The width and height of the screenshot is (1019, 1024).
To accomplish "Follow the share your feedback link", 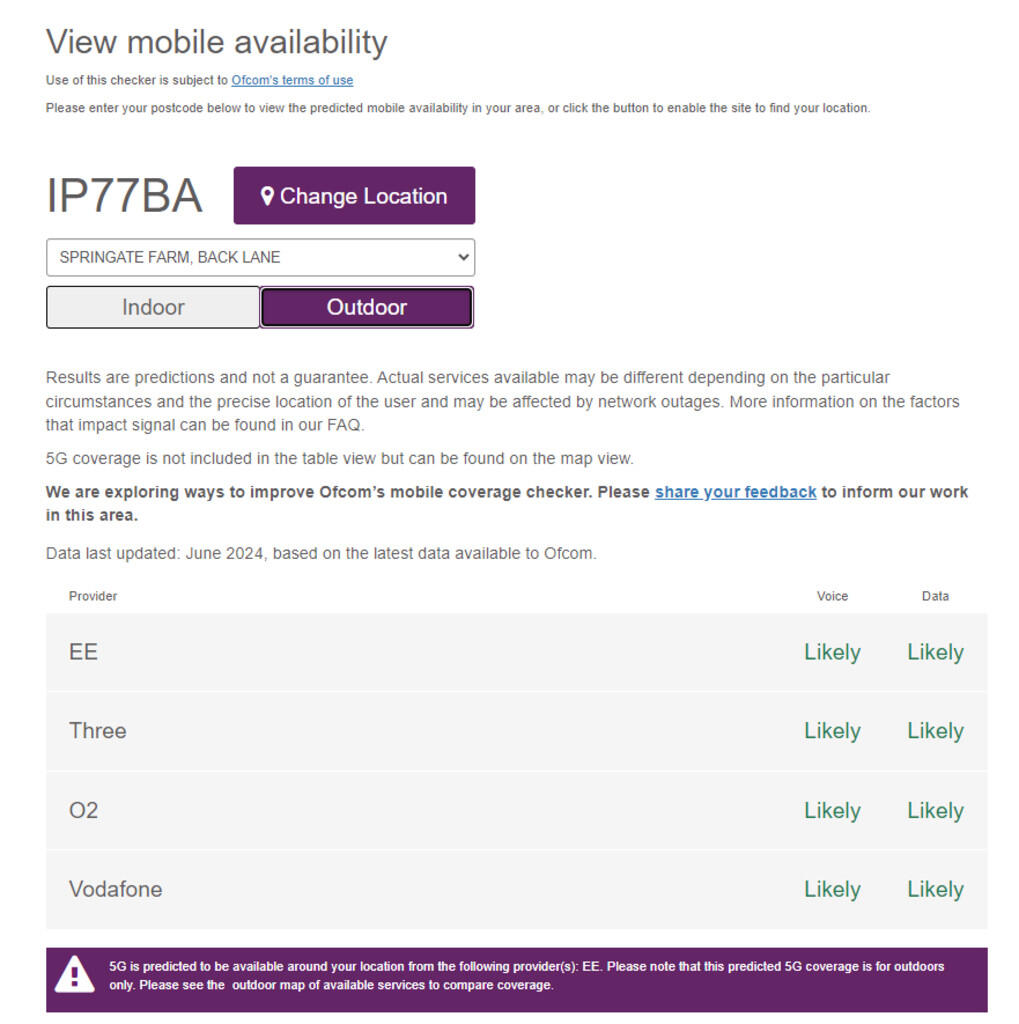I will click(x=735, y=492).
